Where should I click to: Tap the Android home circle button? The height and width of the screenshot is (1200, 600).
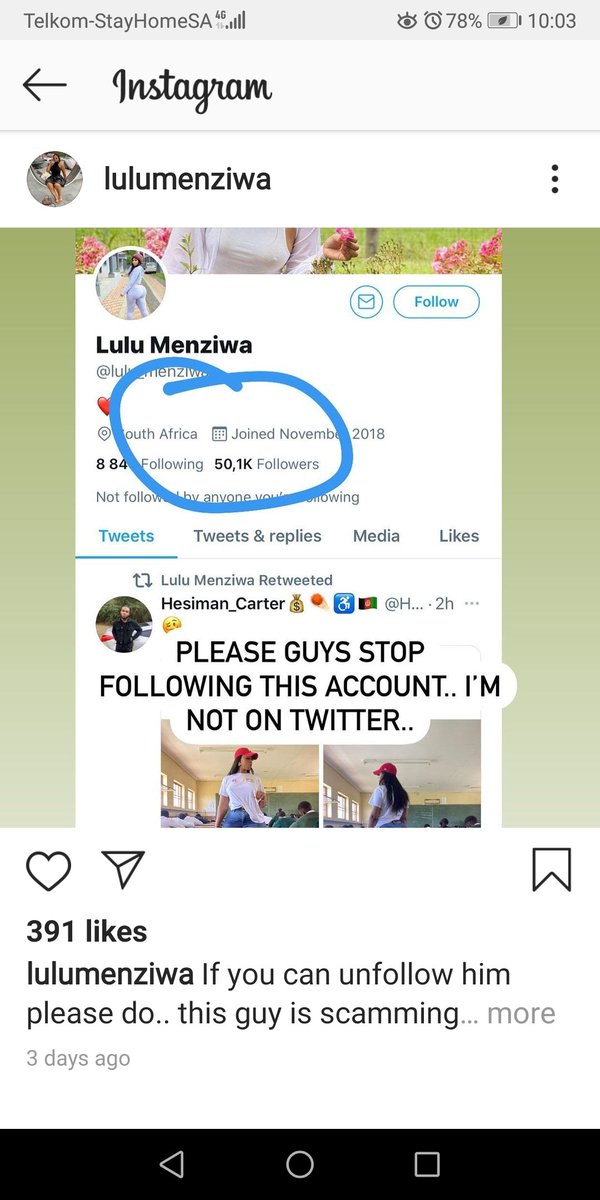coord(300,1163)
